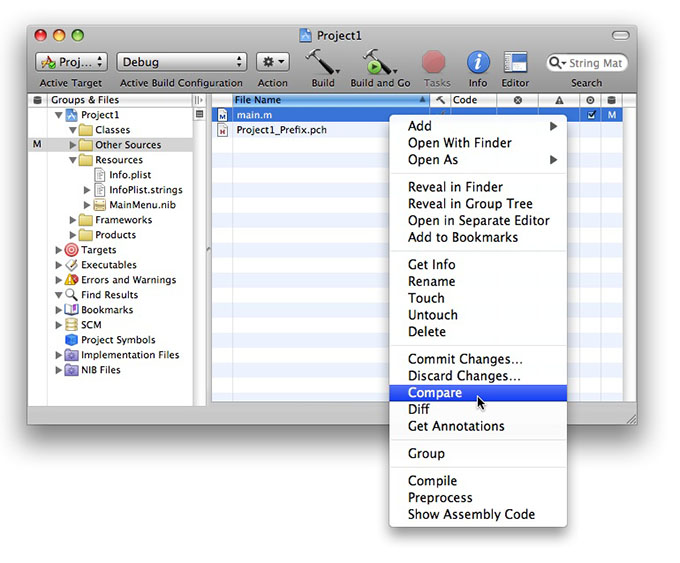Collapse the Classes folder triangle
The image size is (680, 563).
click(73, 130)
